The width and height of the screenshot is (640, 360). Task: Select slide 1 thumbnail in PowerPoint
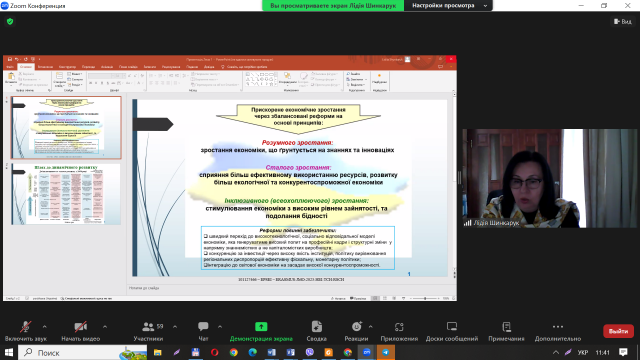click(x=66, y=127)
